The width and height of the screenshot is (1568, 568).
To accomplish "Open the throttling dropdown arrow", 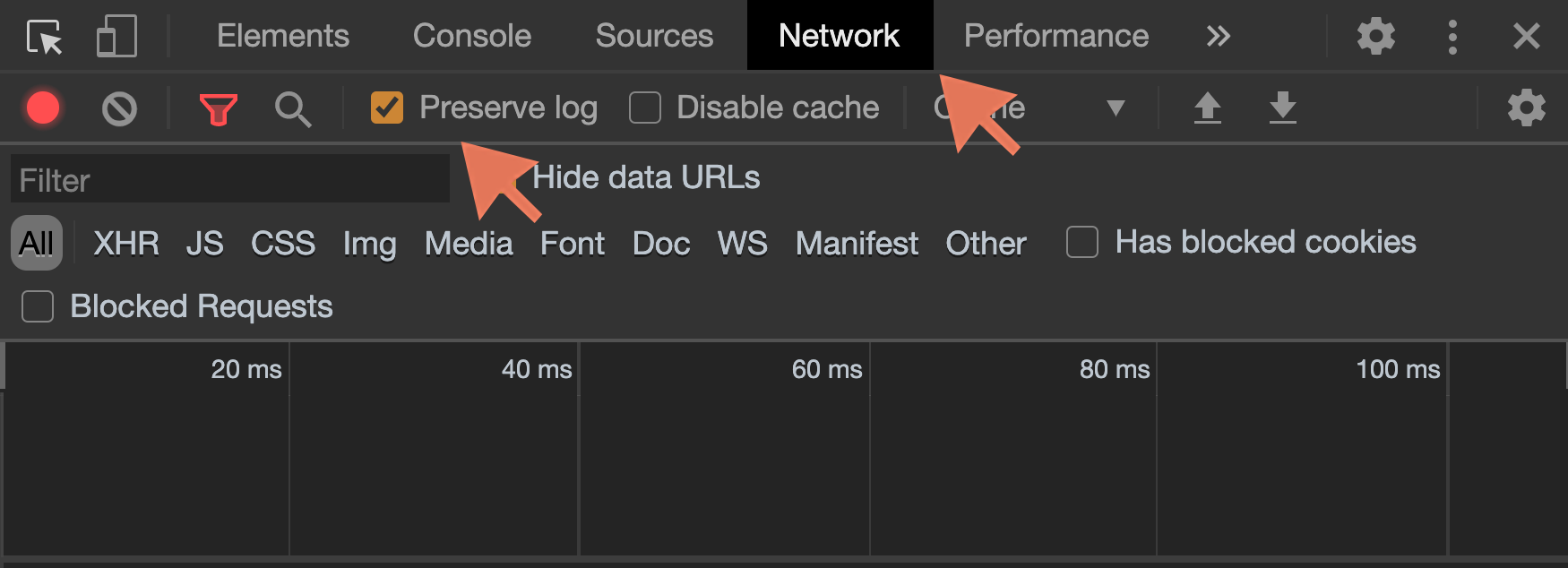I will point(1116,108).
